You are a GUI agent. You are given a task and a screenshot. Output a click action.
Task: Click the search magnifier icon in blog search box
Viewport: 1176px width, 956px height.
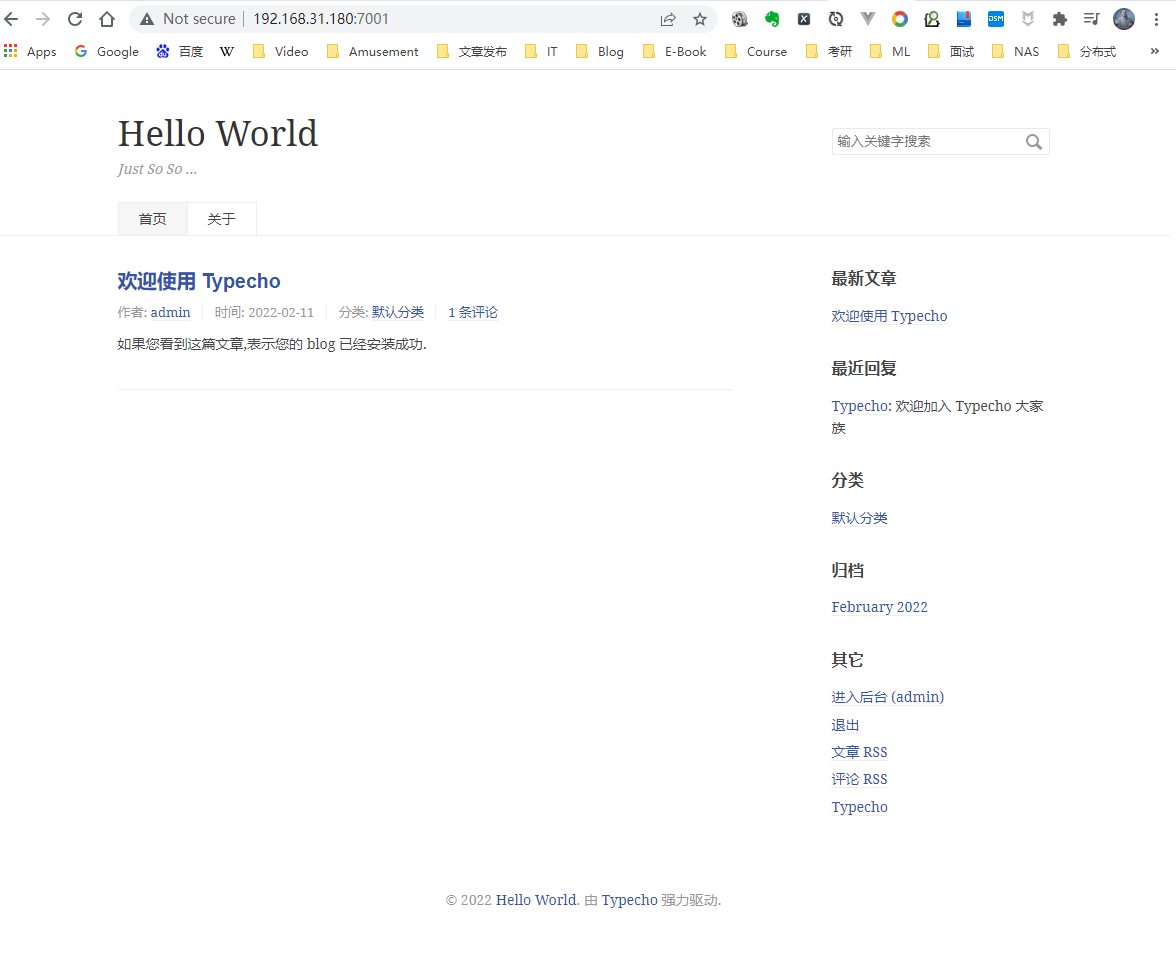click(1034, 142)
